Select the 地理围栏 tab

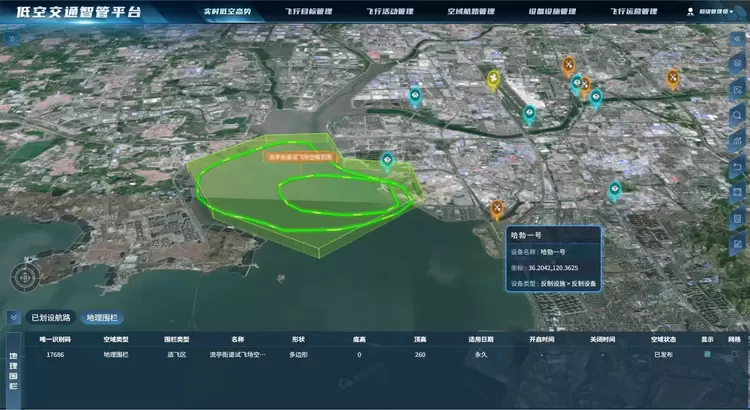click(101, 317)
